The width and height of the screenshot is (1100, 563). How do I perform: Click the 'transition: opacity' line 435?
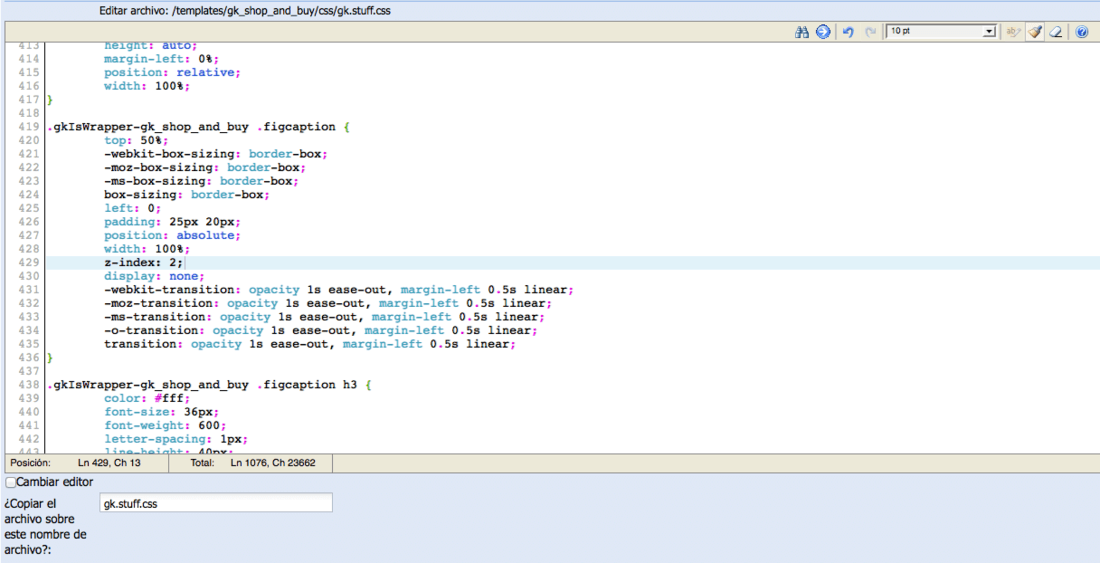310,344
